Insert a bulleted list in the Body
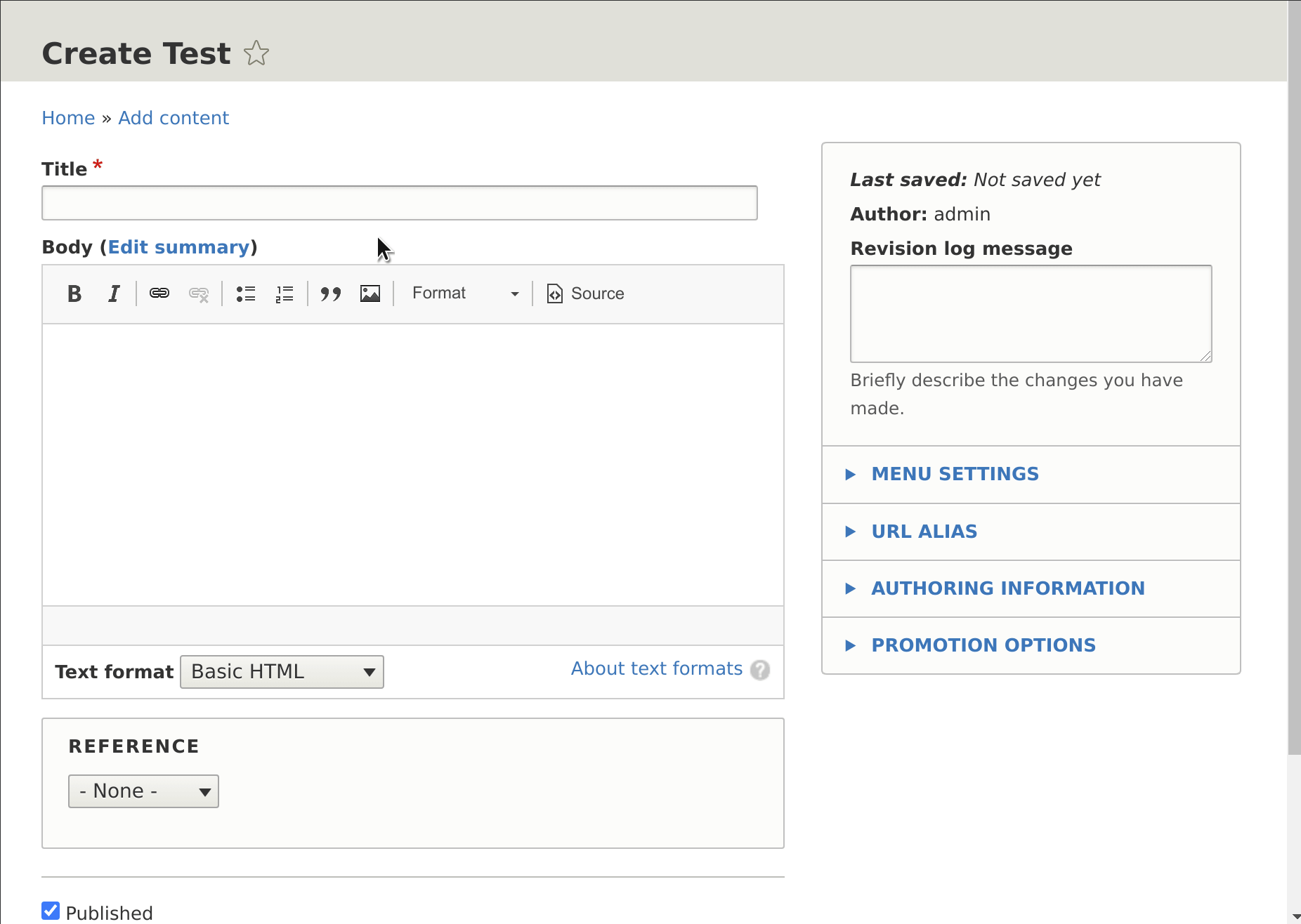This screenshot has height=924, width=1301. tap(246, 293)
